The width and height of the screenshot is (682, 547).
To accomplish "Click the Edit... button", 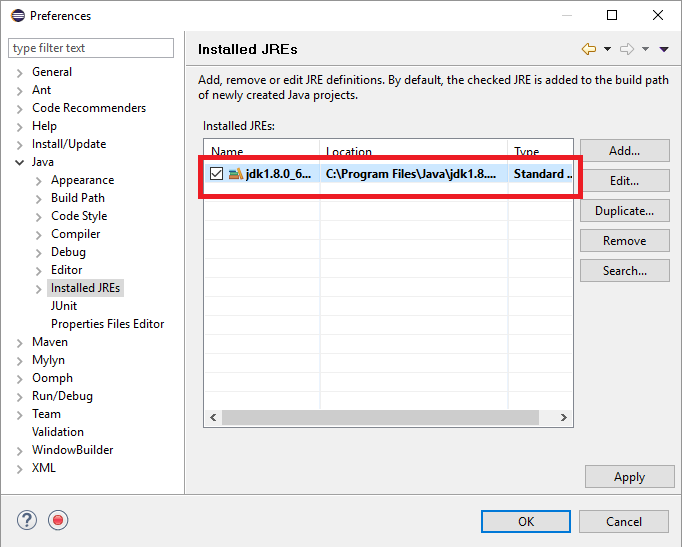I will (x=624, y=180).
